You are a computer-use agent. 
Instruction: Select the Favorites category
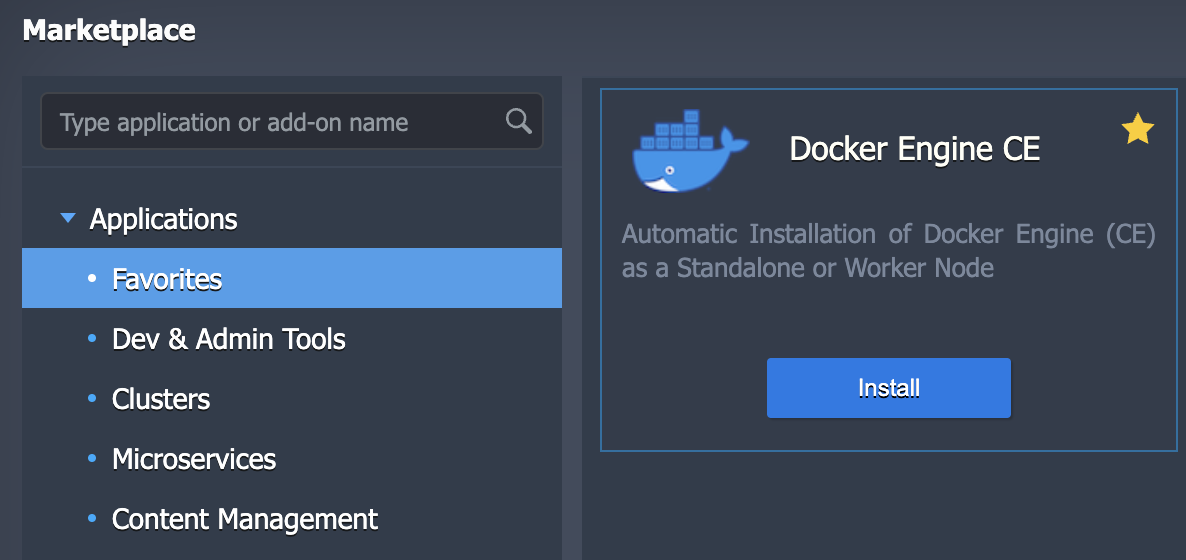click(292, 278)
